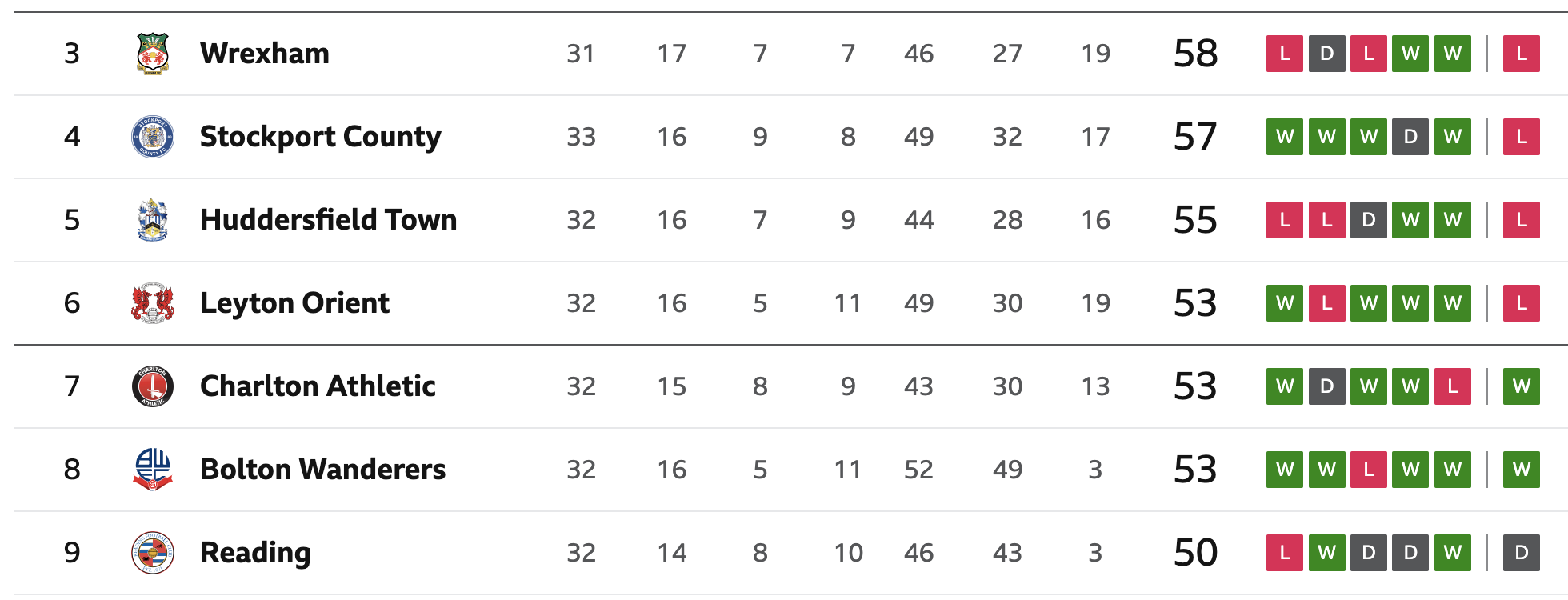Click the Charlton Athletic sword badge

click(153, 386)
